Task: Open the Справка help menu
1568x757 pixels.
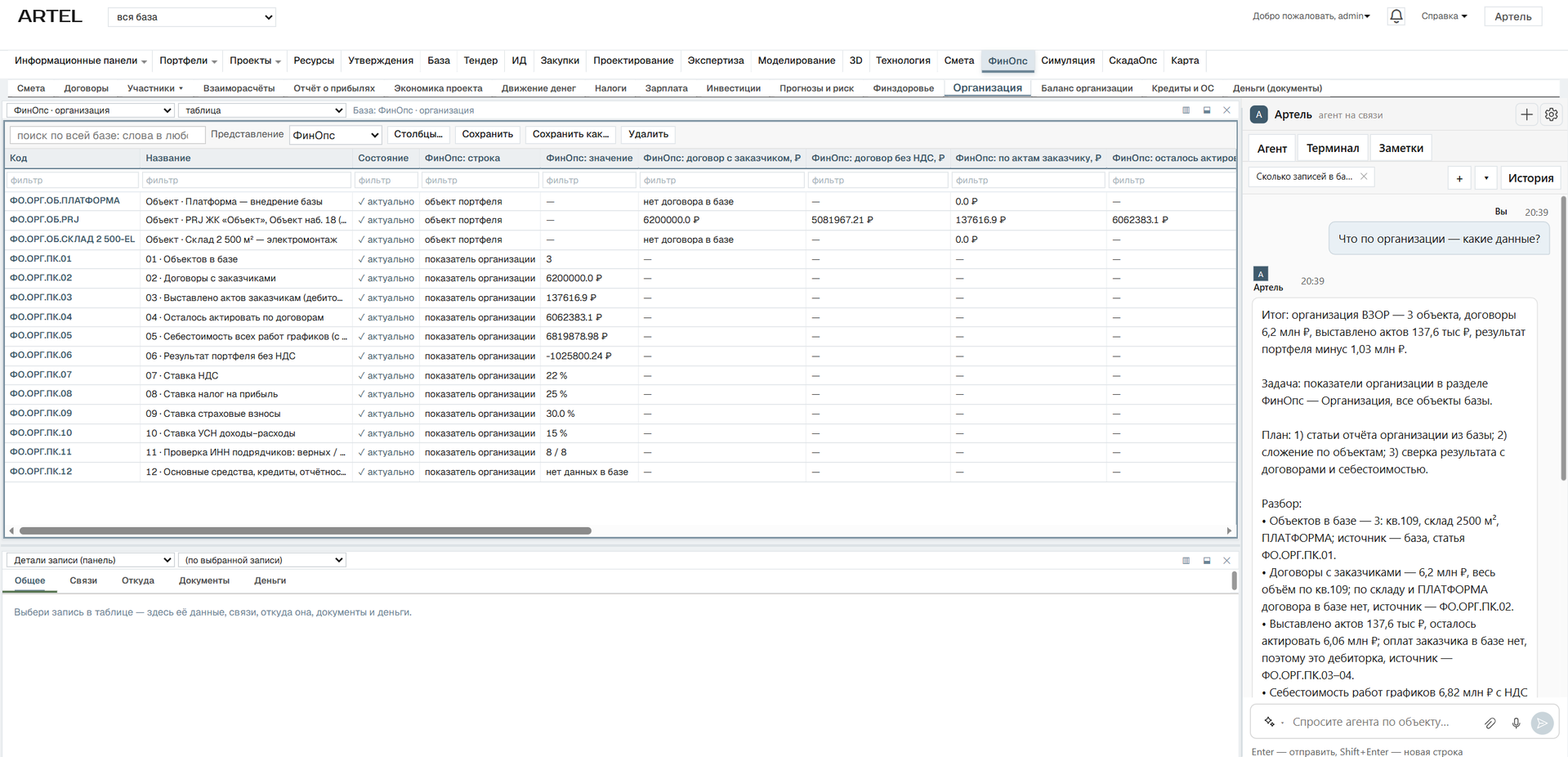Action: pos(1444,16)
